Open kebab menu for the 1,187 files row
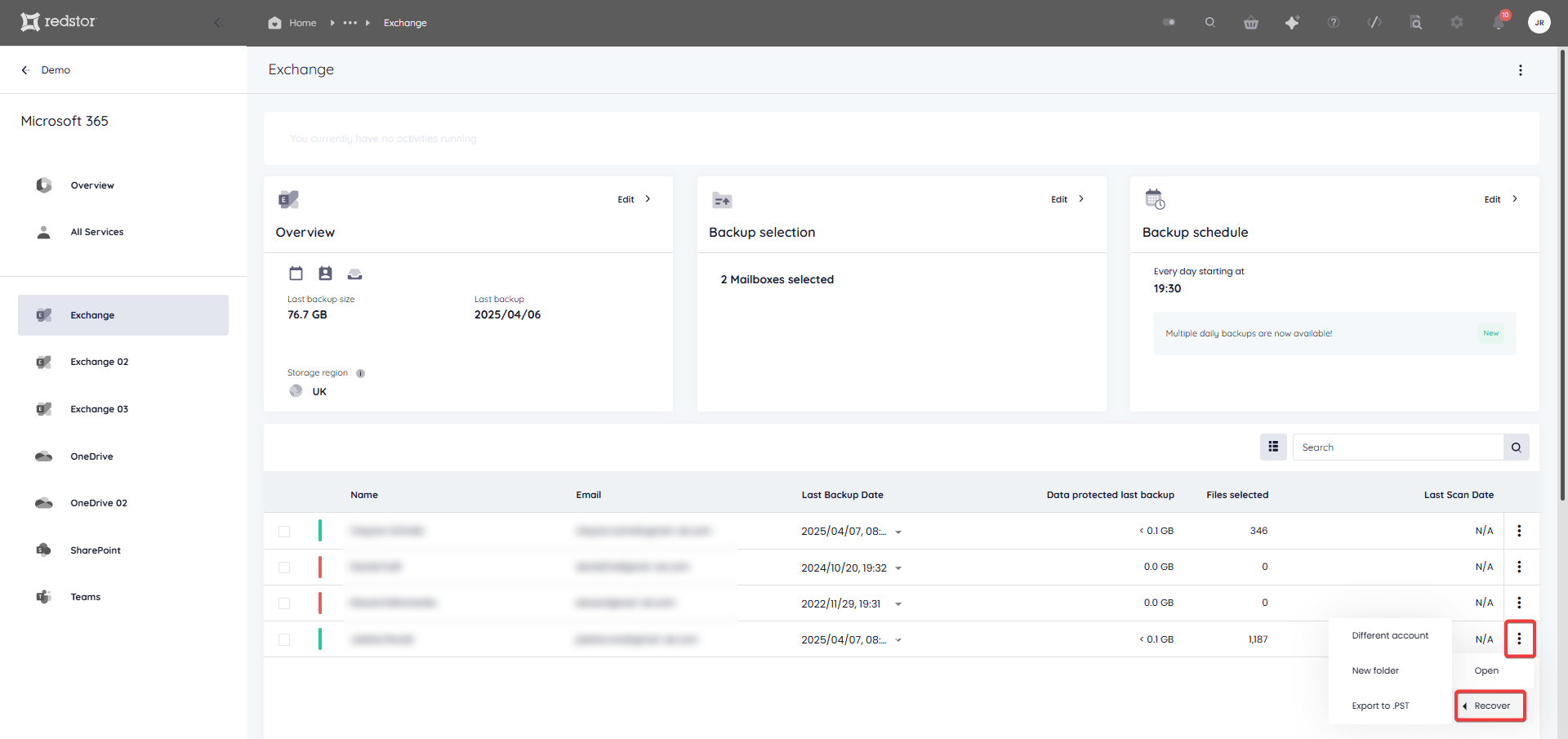The image size is (1568, 739). [x=1519, y=639]
